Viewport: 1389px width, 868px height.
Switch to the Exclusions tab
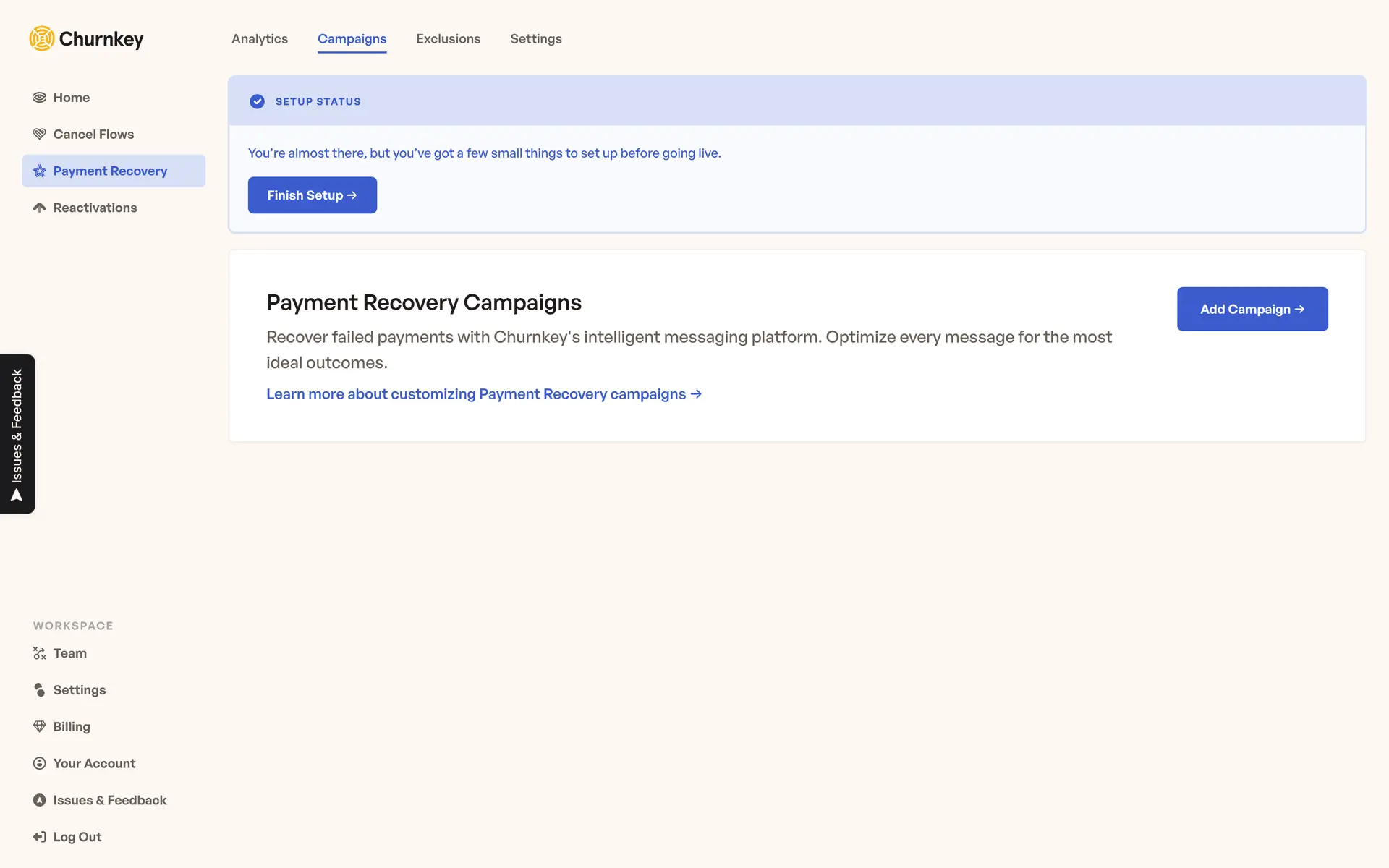coord(448,39)
